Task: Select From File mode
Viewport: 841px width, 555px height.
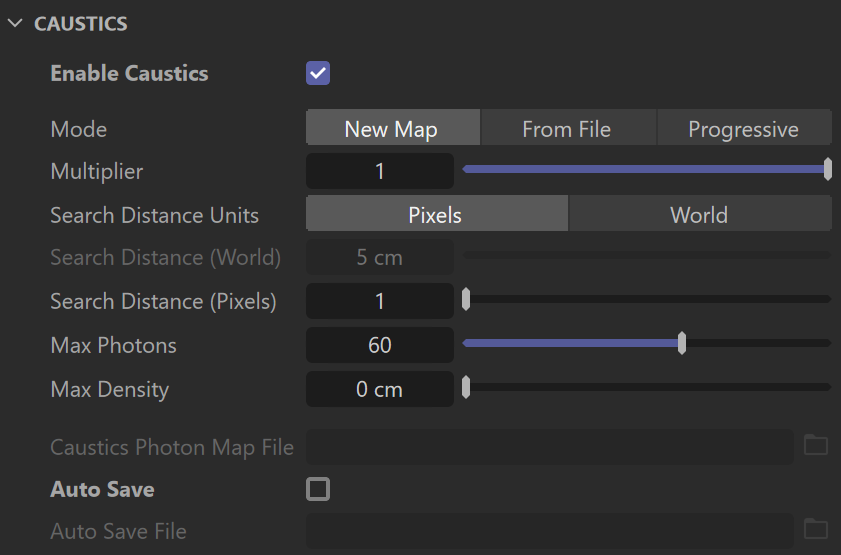Action: 569,128
